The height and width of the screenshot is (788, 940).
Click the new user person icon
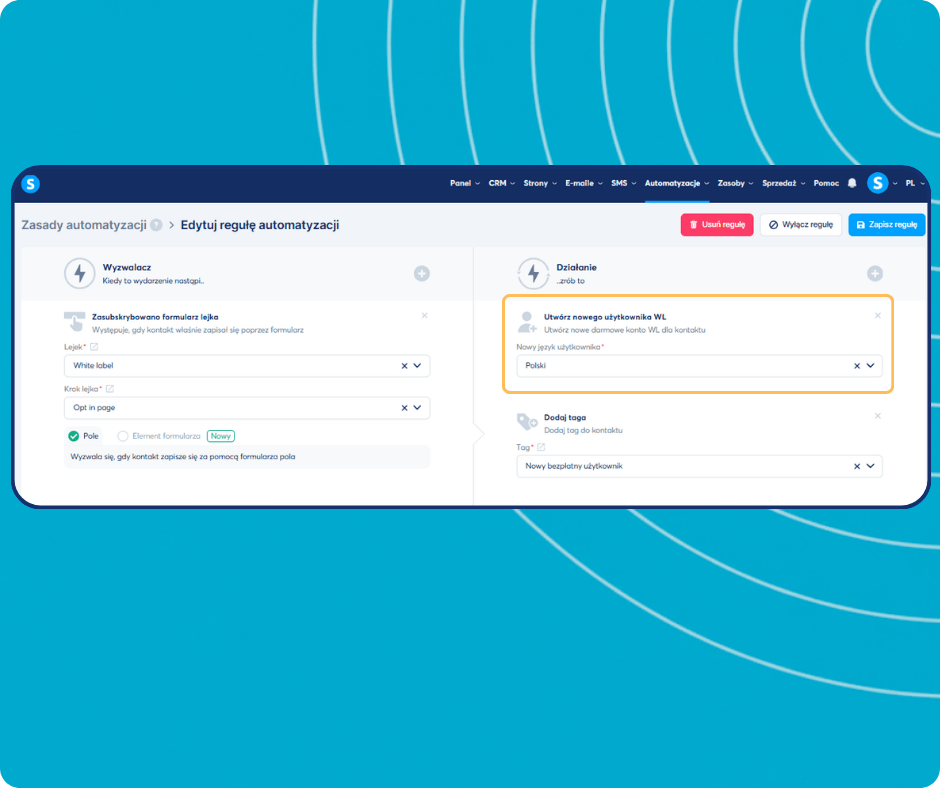527,321
